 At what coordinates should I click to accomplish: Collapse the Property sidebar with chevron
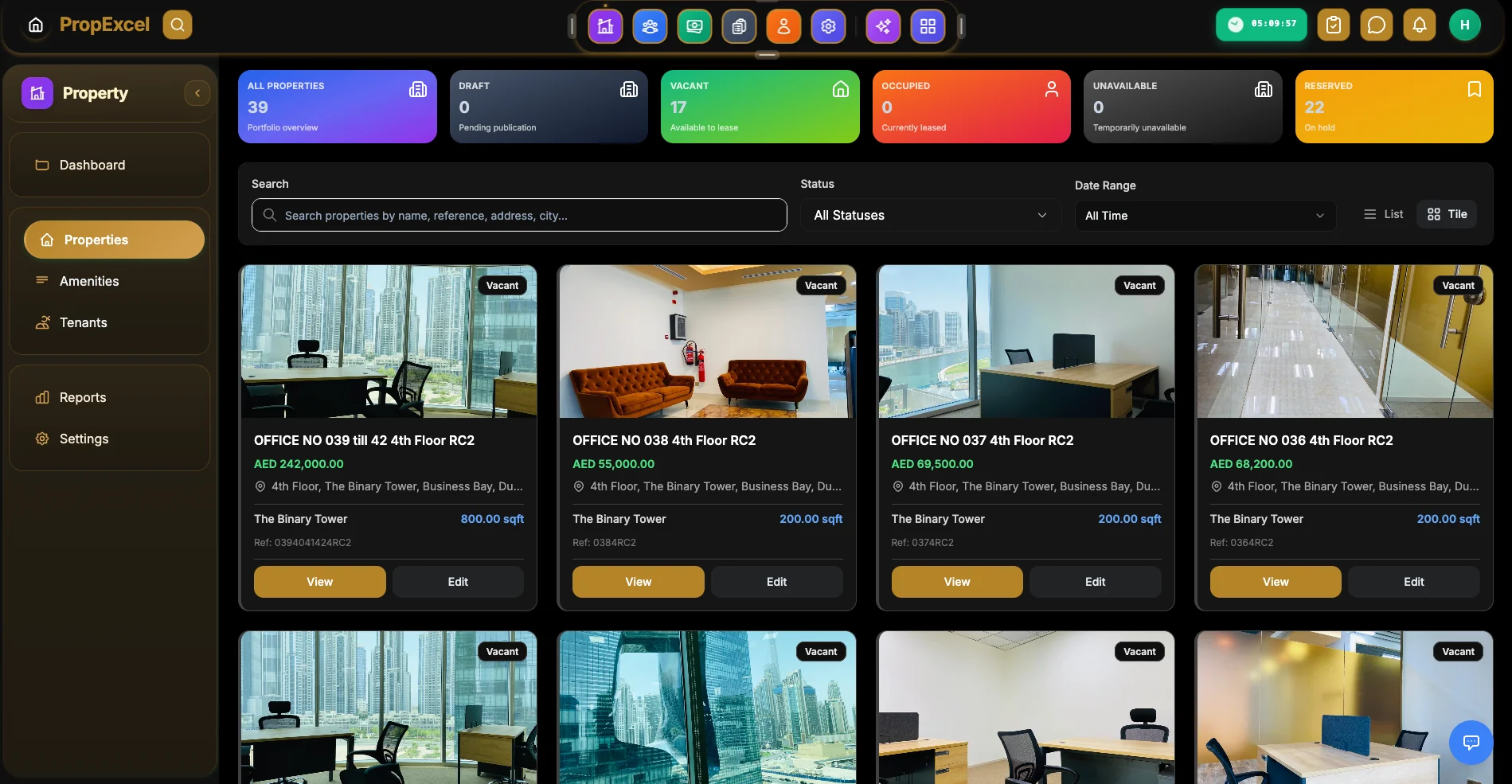pos(197,93)
